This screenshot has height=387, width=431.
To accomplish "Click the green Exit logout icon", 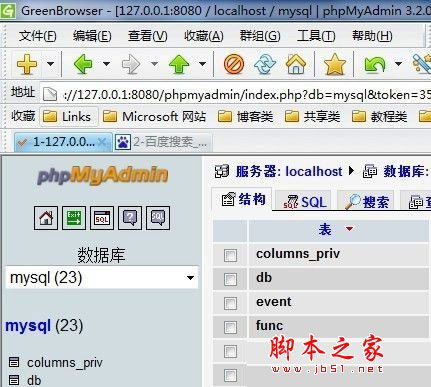I will (74, 218).
